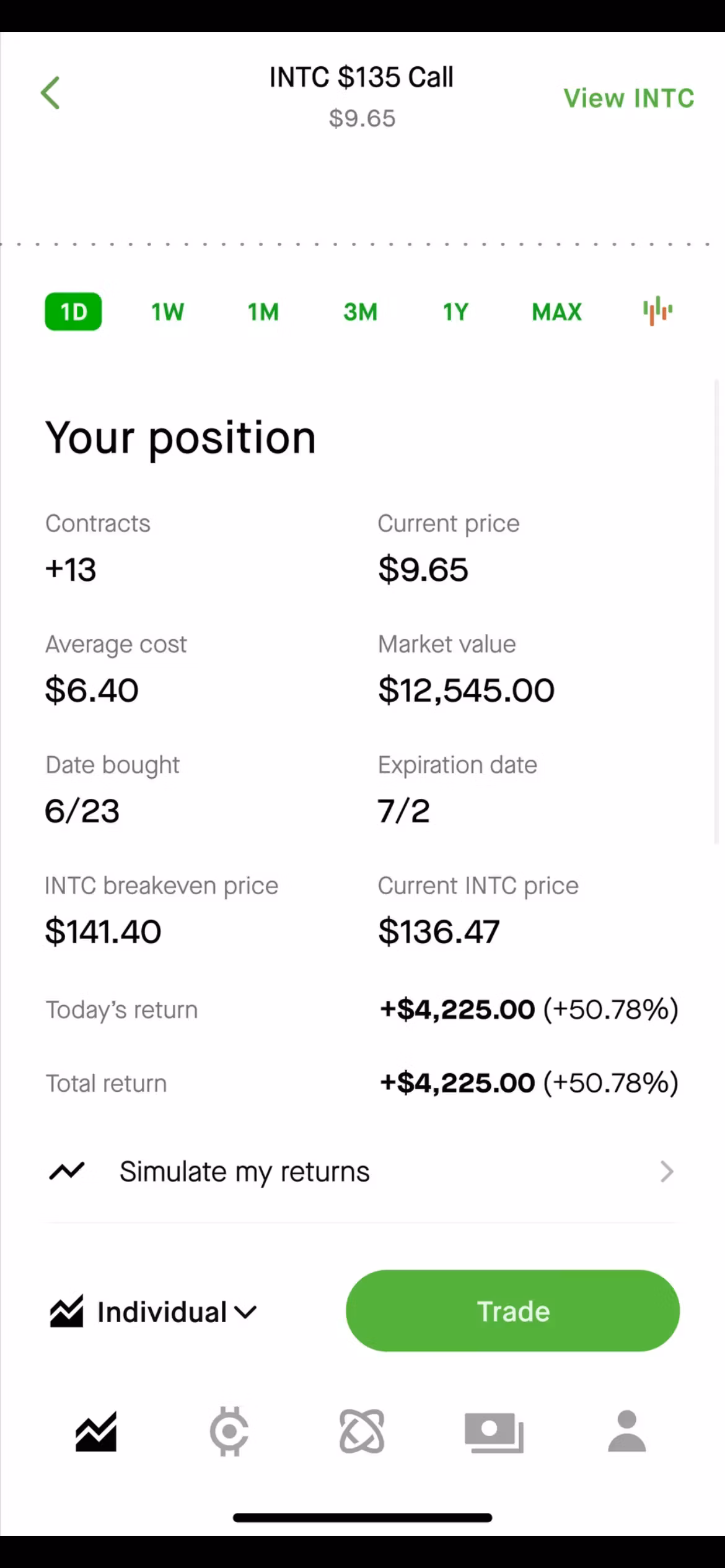Screen dimensions: 725x1568
Task: Click the stacked chart icon next to Individual
Action: coord(66,1311)
